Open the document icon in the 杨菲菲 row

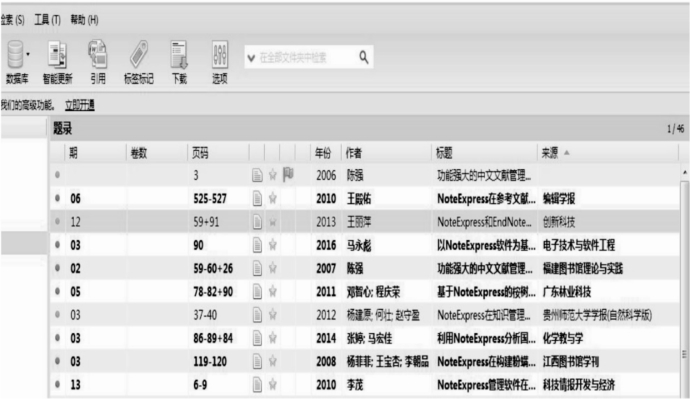pos(257,361)
